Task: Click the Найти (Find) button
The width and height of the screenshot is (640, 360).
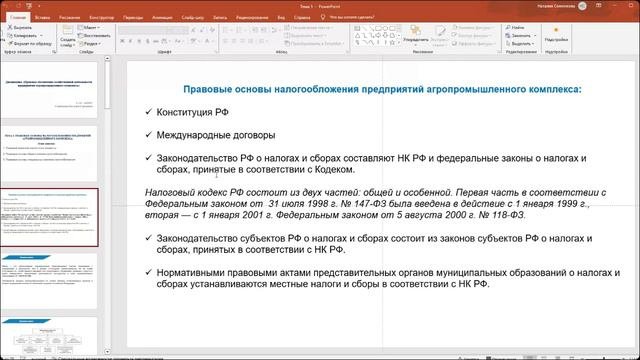Action: click(x=515, y=27)
